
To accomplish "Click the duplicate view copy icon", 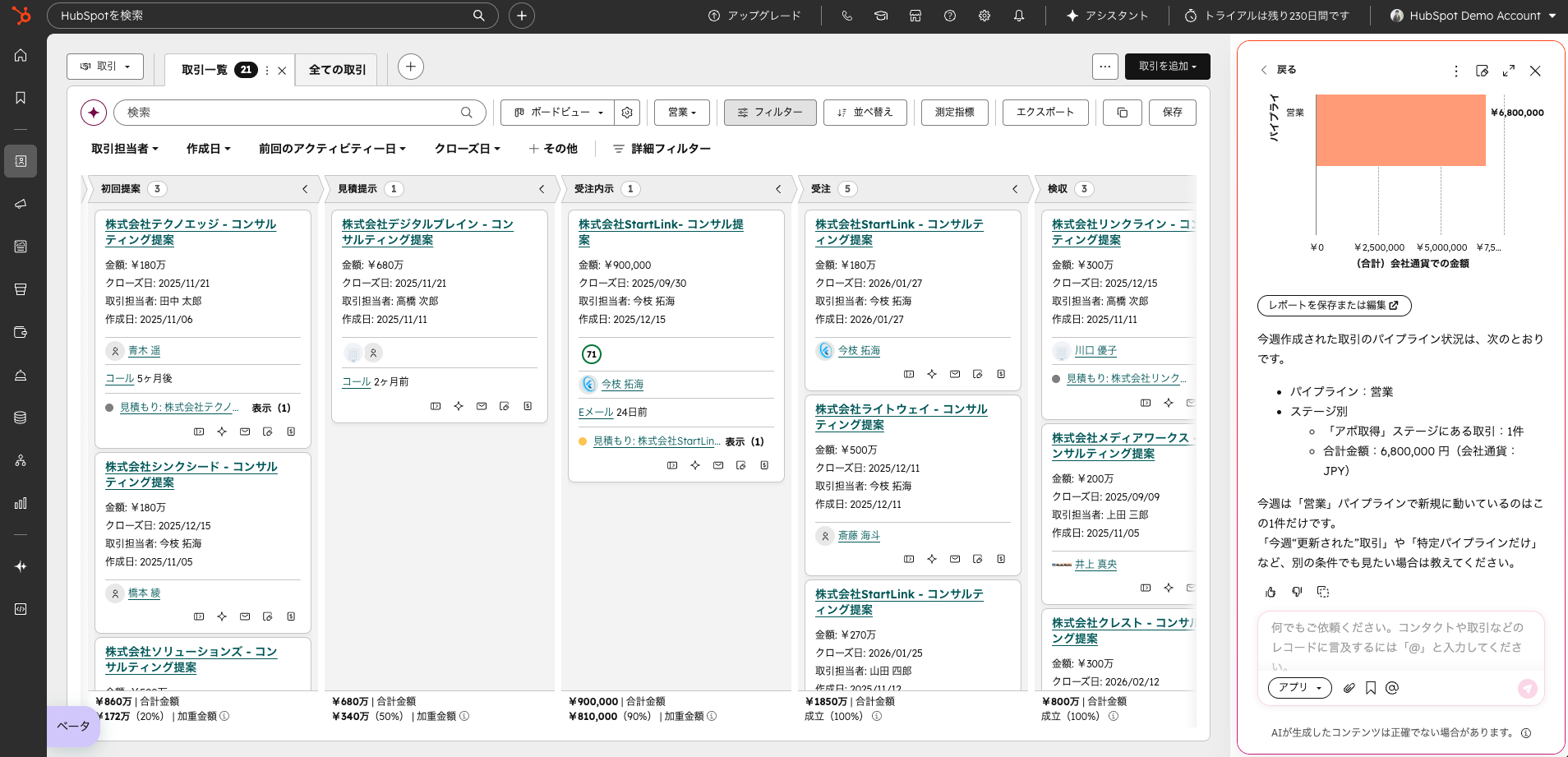I will tap(1122, 113).
